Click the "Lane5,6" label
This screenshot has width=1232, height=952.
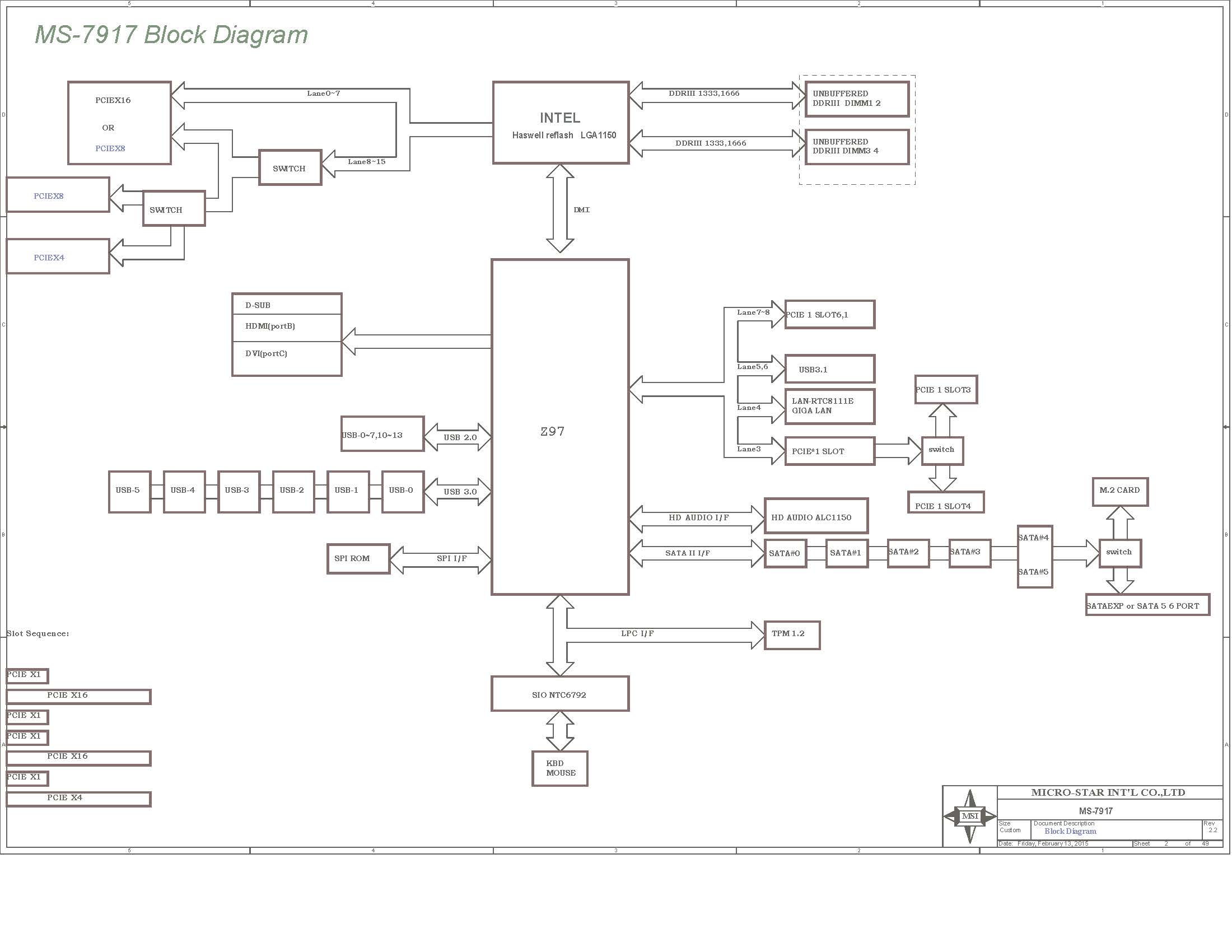click(x=753, y=367)
